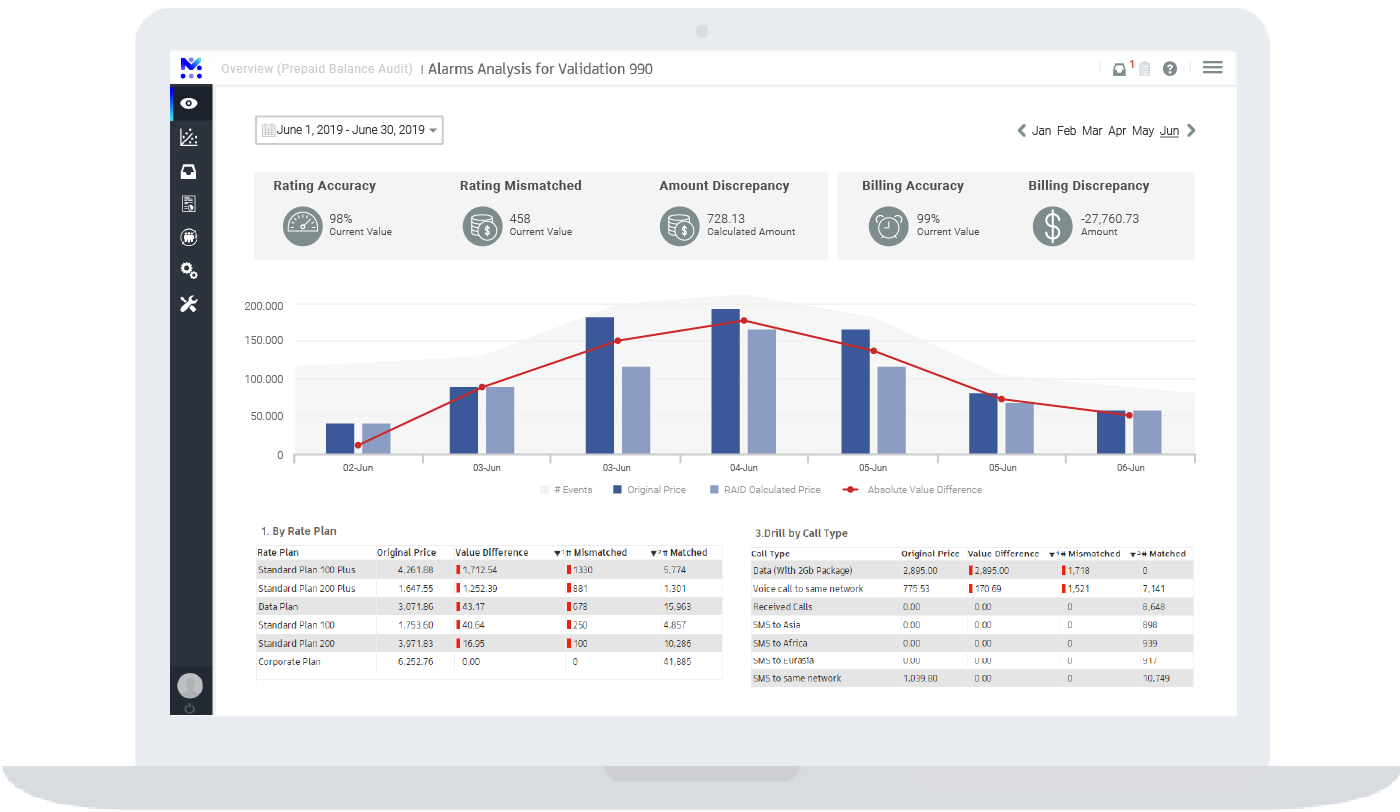Select the Overview eye icon in sidebar
Screen dimensions: 1400x812
click(x=189, y=103)
